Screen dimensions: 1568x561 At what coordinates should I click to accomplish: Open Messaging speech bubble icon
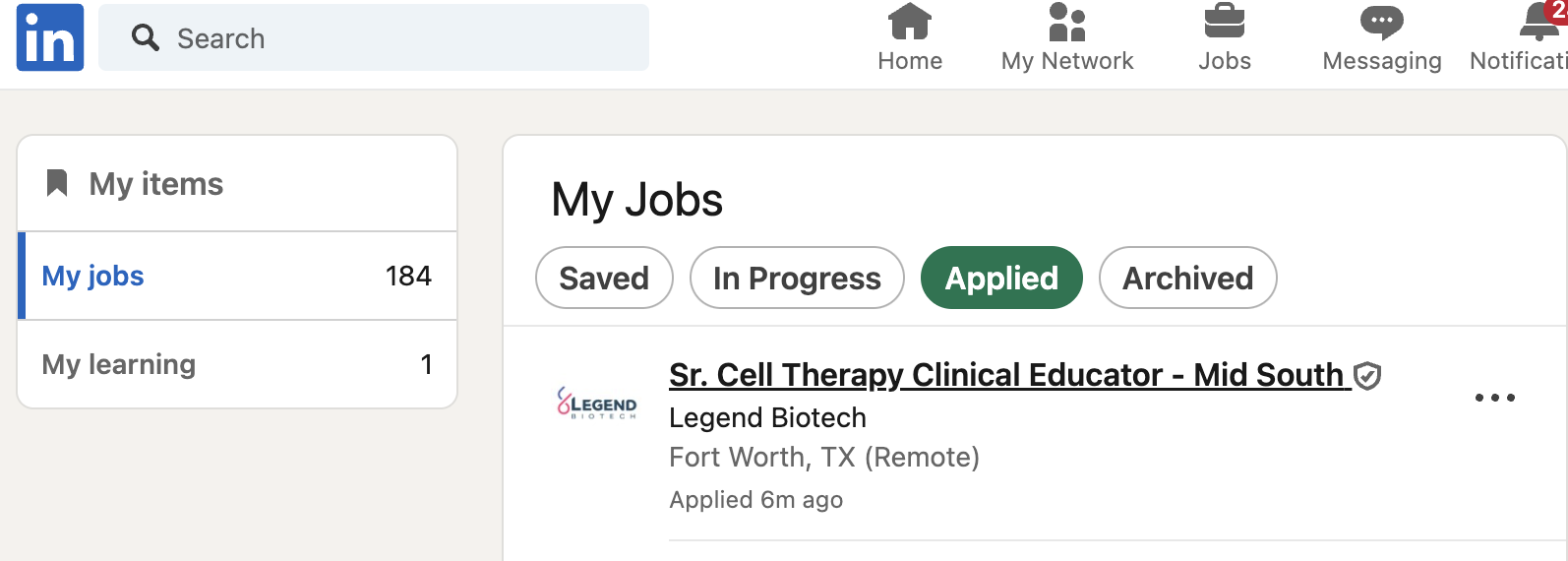click(1382, 23)
